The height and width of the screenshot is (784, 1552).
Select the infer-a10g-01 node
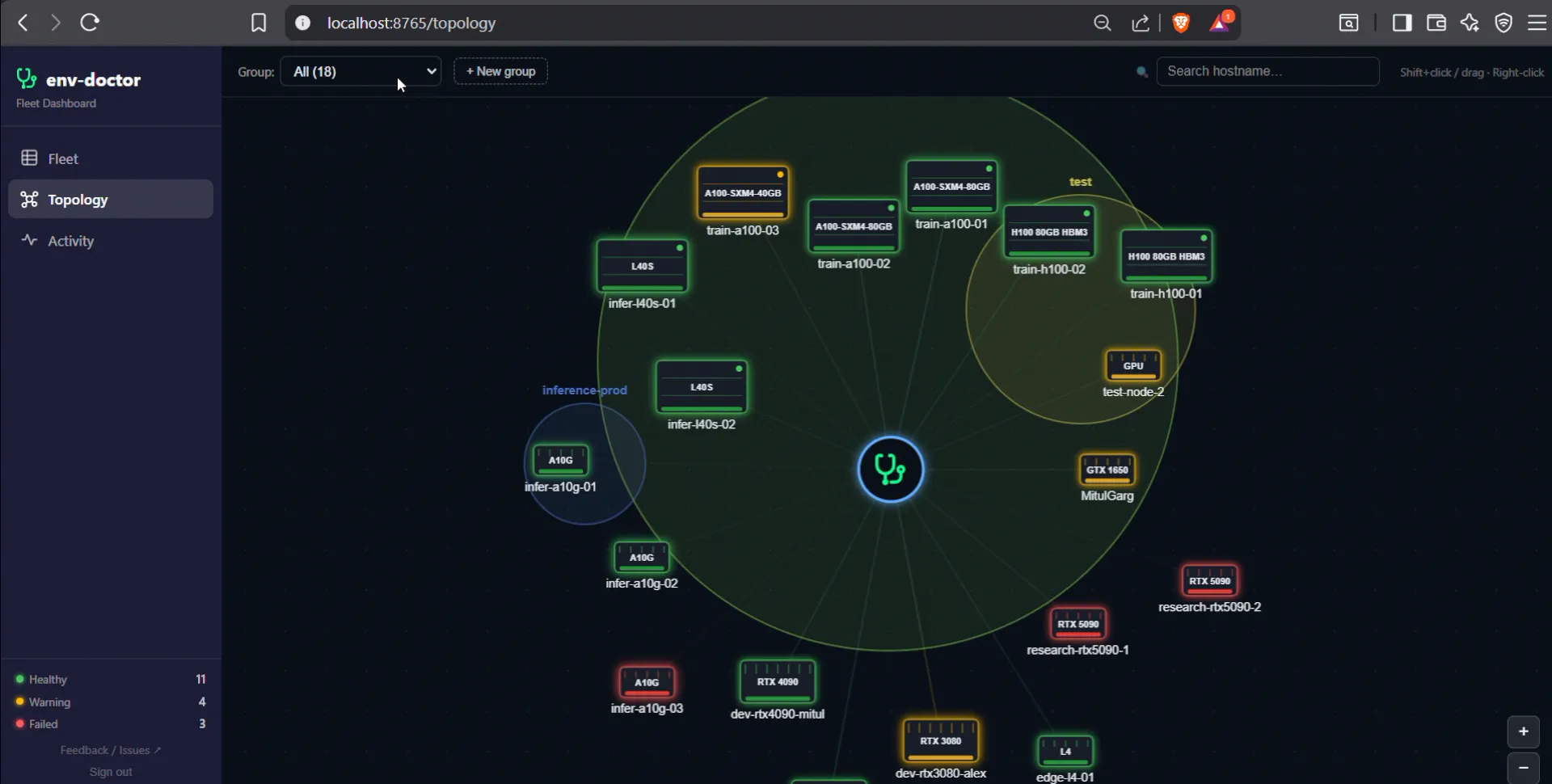pos(560,460)
